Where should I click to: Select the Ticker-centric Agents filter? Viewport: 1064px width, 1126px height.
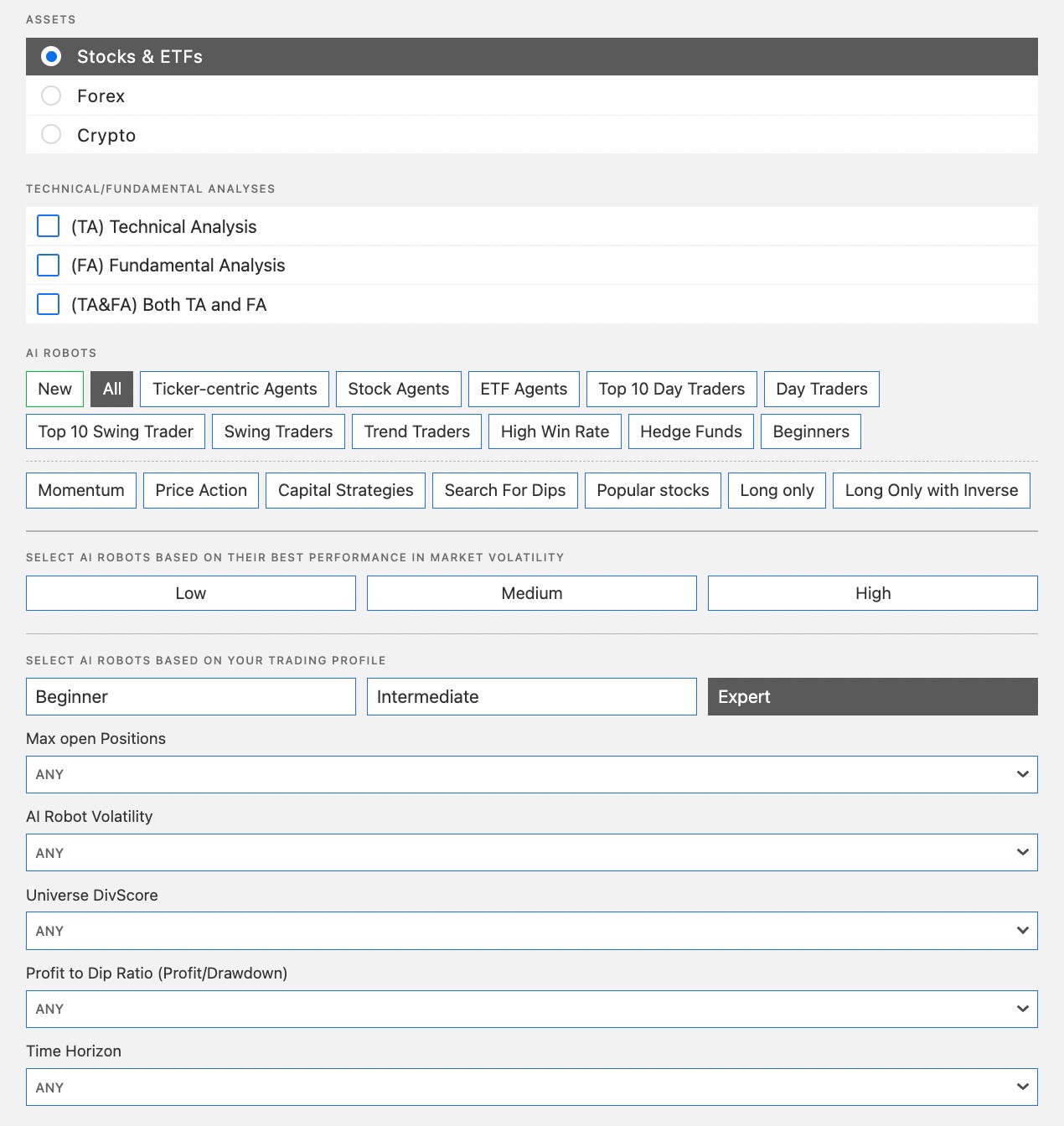click(235, 389)
